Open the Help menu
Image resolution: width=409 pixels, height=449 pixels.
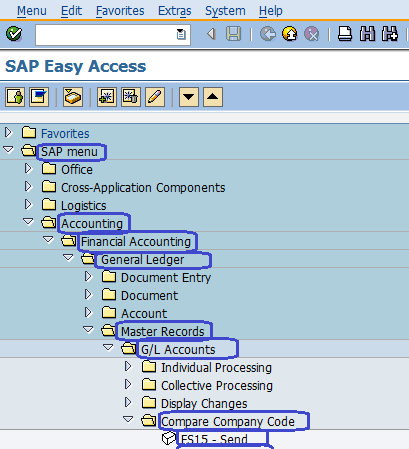pyautogui.click(x=271, y=11)
